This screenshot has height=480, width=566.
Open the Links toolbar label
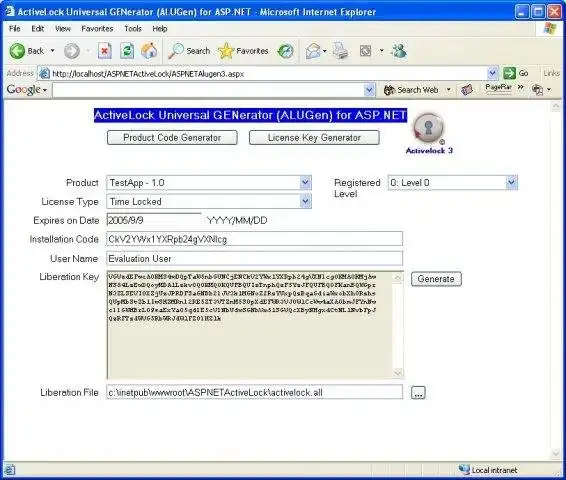[551, 73]
